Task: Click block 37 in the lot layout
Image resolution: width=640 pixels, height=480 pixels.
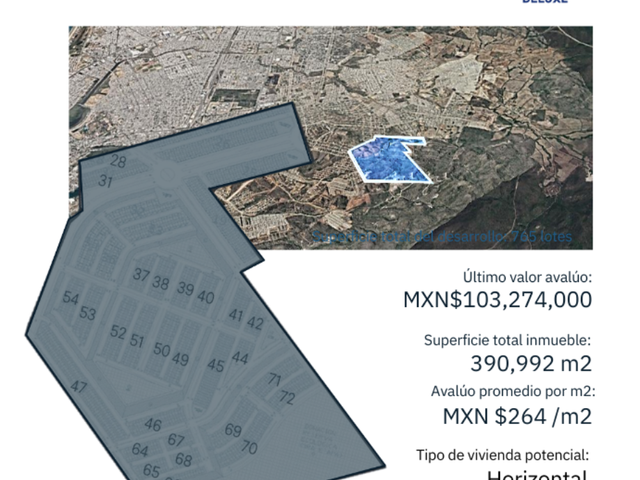Action: pyautogui.click(x=141, y=275)
